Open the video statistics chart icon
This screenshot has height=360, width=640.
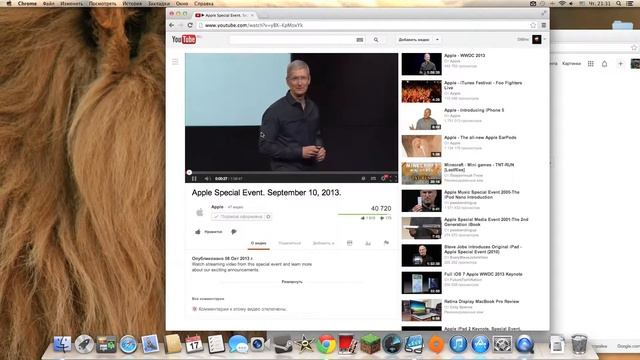click(x=368, y=243)
